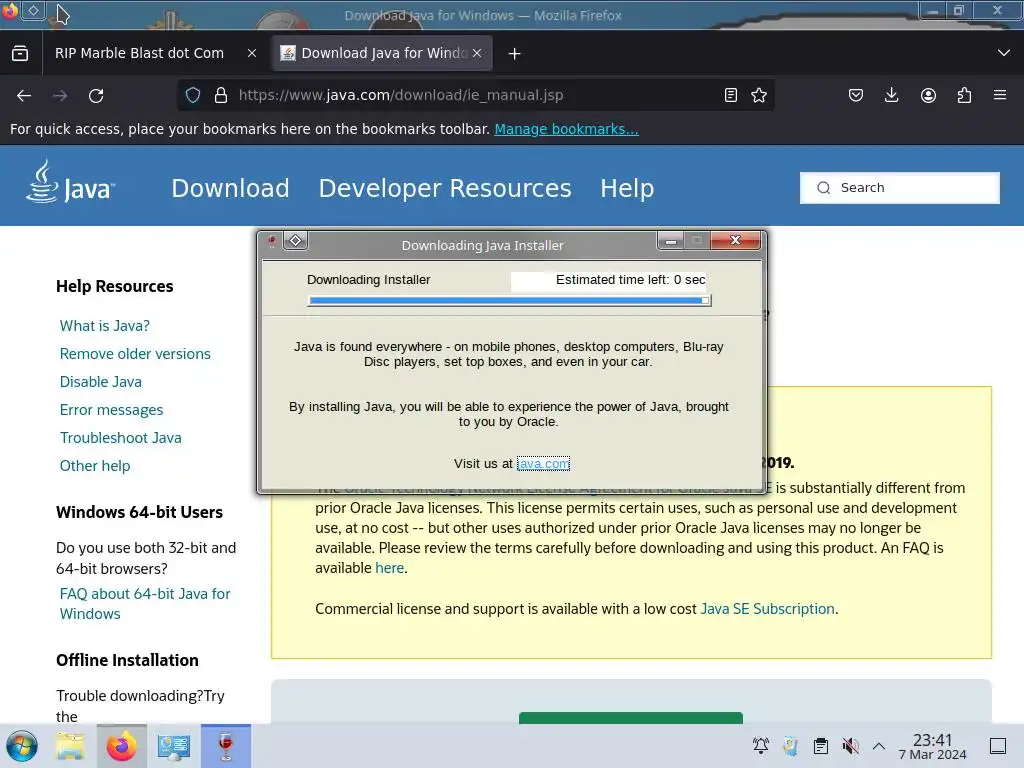Close the Downloading Java Installer dialog
The image size is (1024, 768).
point(735,240)
